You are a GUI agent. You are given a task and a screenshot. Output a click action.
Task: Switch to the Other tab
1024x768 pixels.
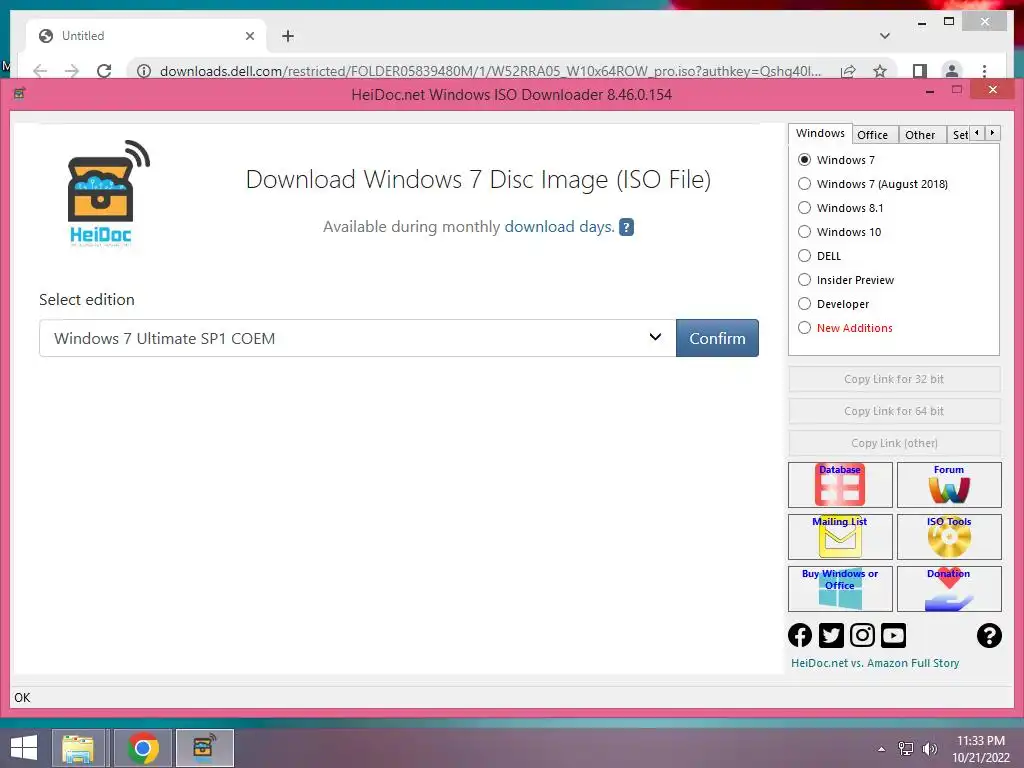point(920,135)
